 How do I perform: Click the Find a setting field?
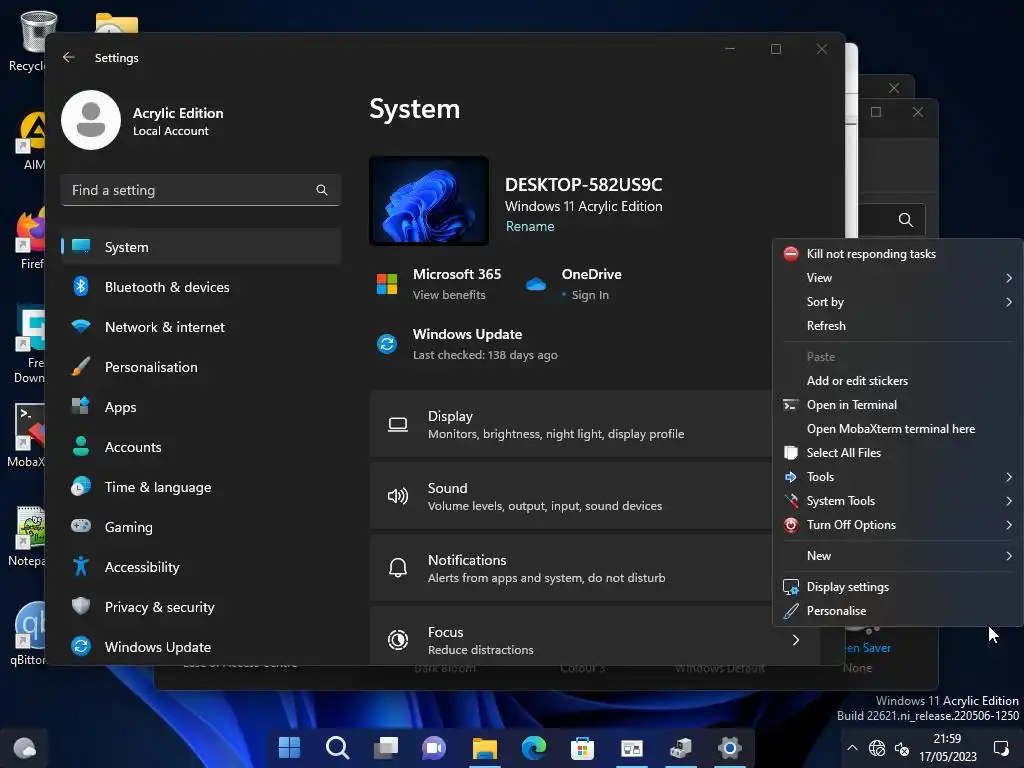tap(200, 190)
